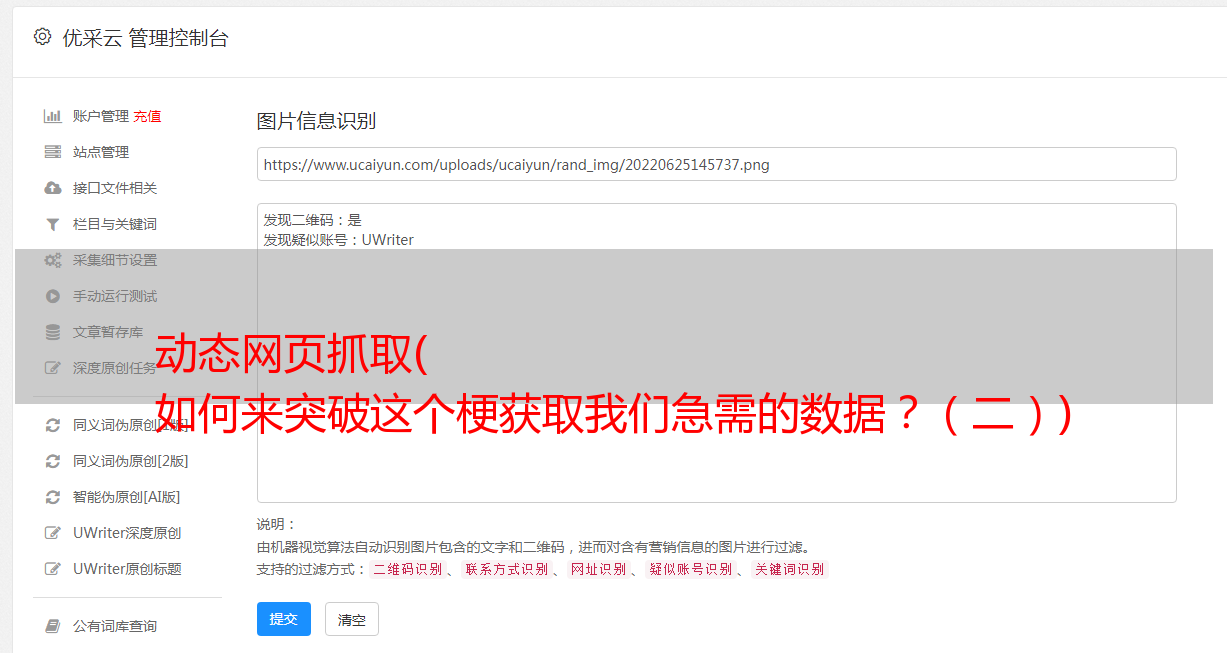Open 接口文件相关 menu item

tap(115, 188)
